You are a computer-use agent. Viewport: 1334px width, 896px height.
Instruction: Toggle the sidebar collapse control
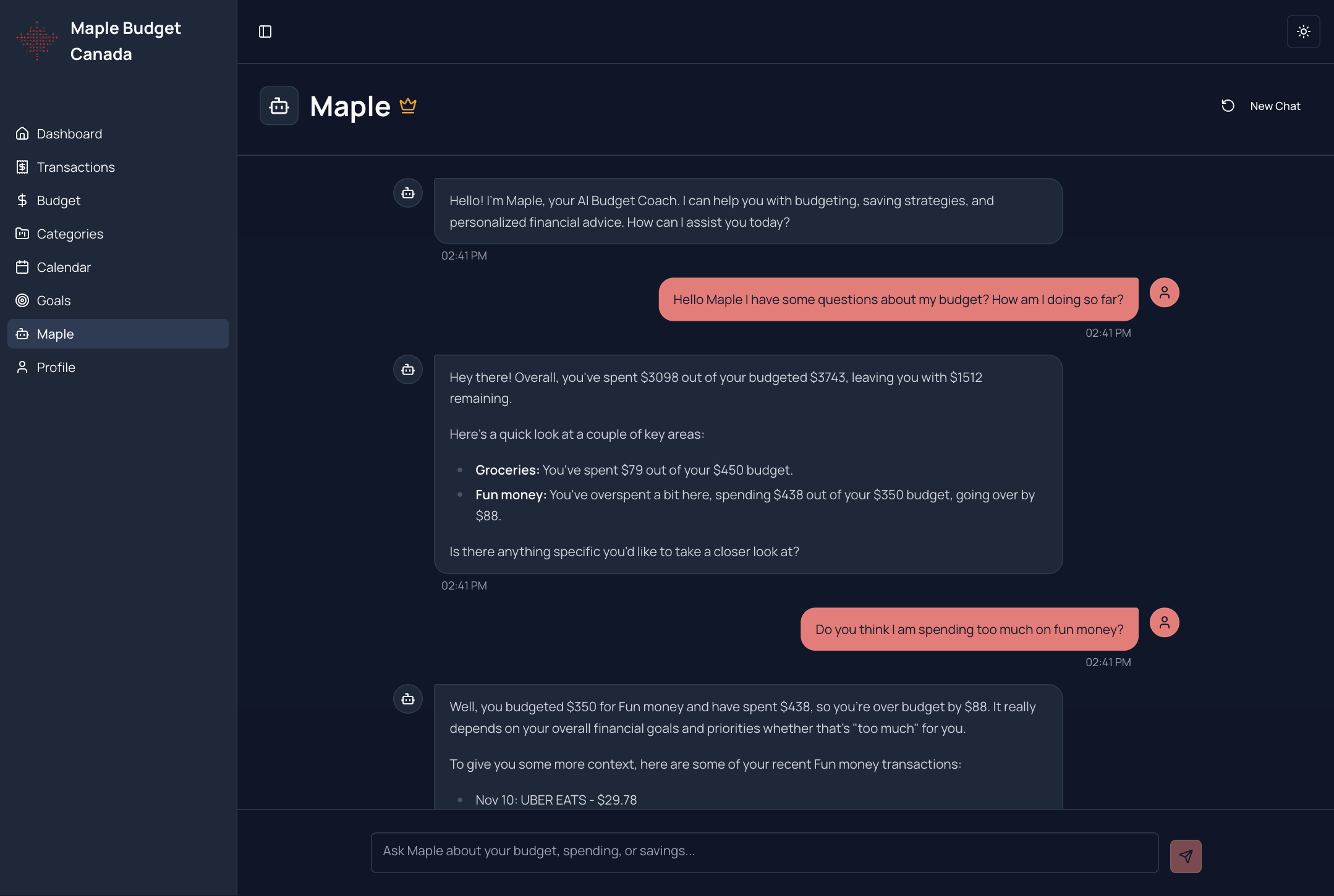[266, 32]
